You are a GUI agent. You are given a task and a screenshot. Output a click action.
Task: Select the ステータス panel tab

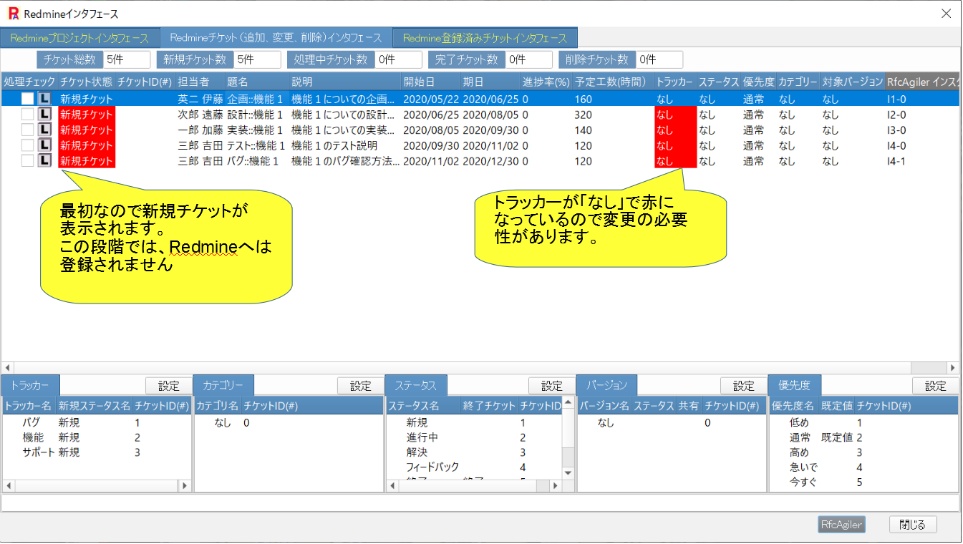click(416, 386)
